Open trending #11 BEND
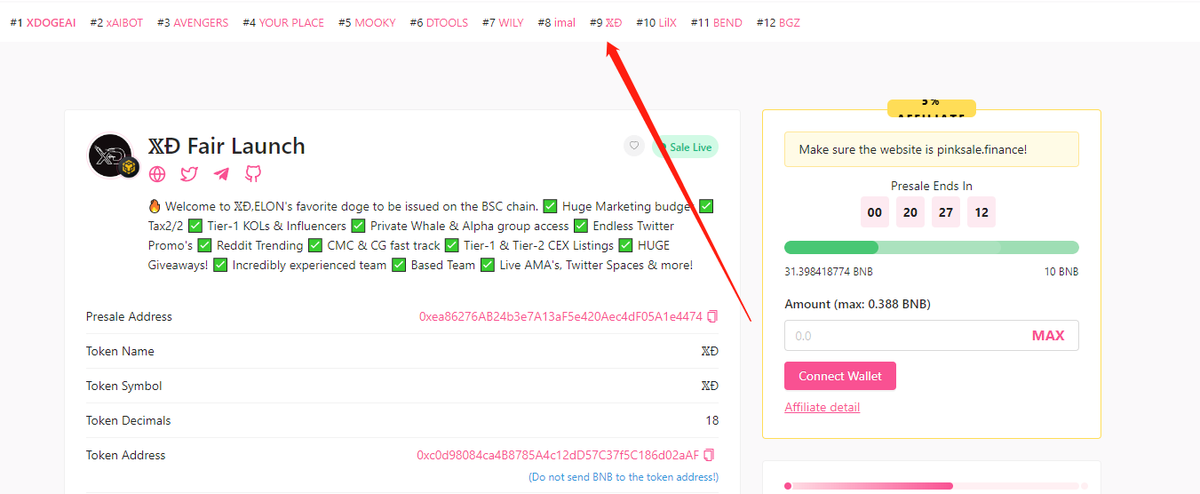 coord(717,23)
